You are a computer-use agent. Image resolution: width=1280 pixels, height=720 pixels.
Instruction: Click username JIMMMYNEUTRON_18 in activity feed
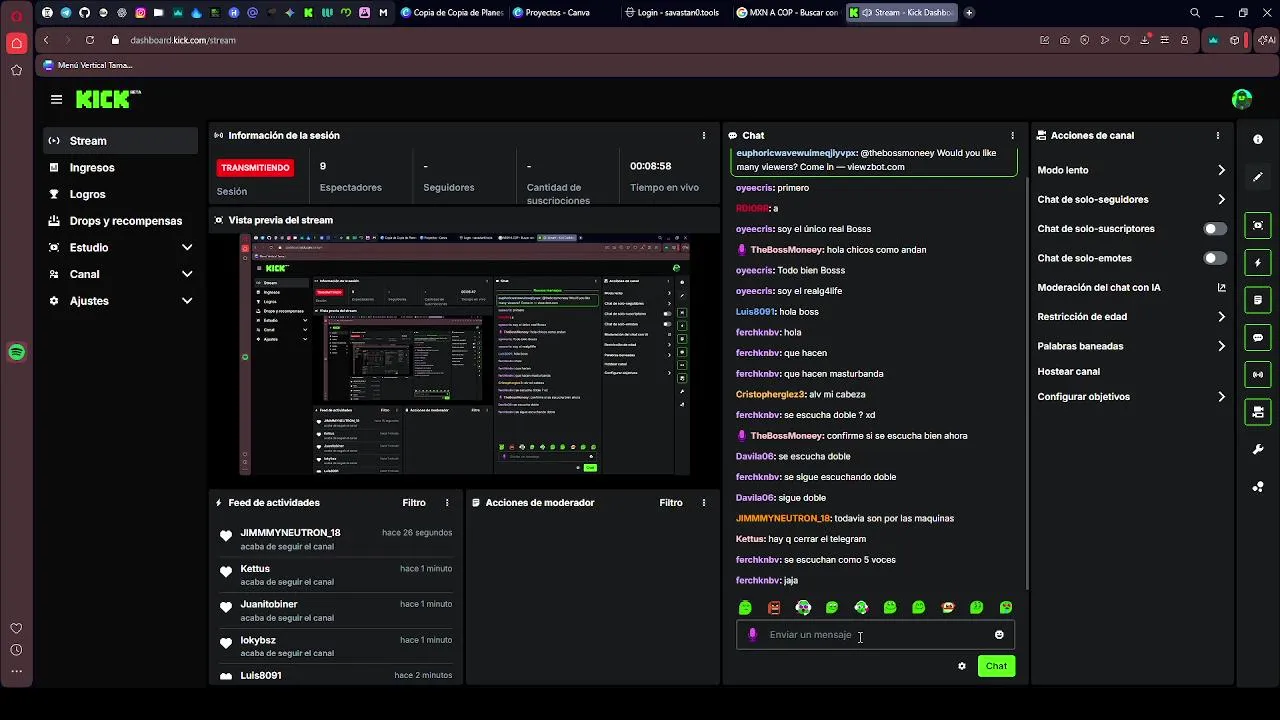coord(290,533)
